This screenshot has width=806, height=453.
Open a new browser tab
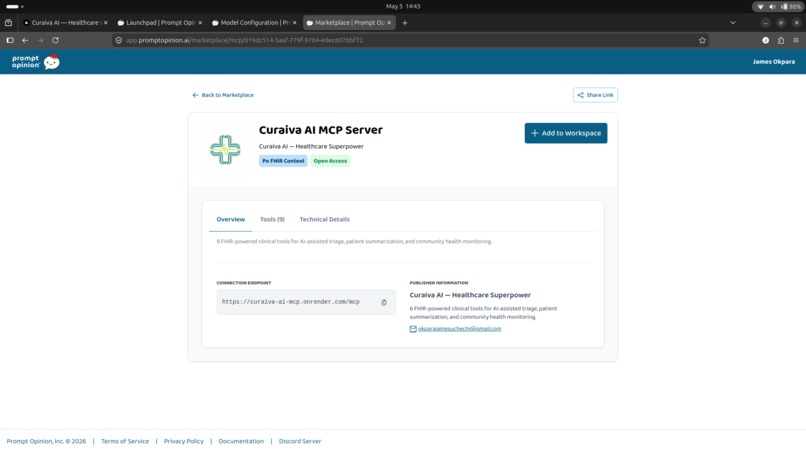(x=405, y=23)
